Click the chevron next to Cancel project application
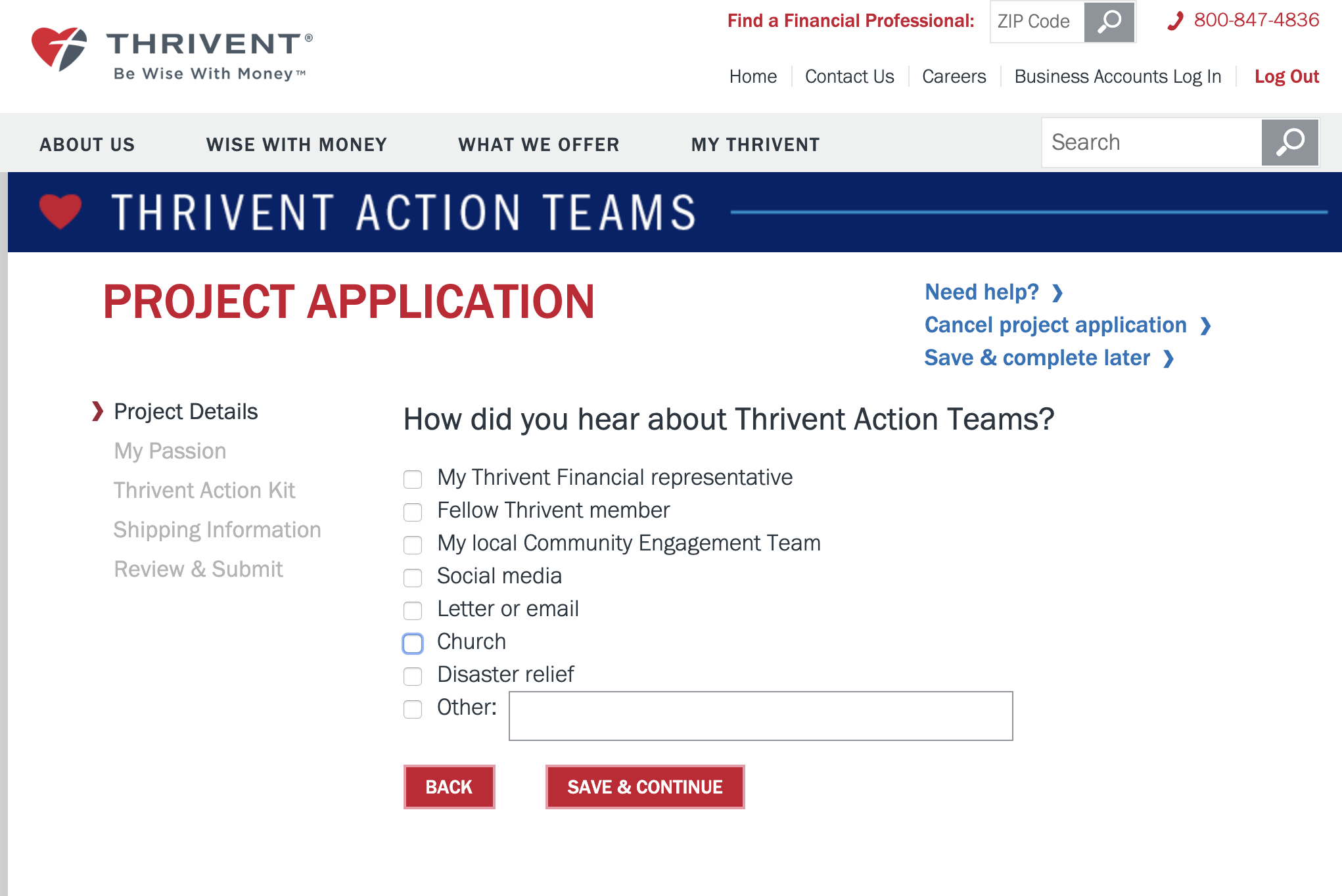1342x896 pixels. 1207,326
